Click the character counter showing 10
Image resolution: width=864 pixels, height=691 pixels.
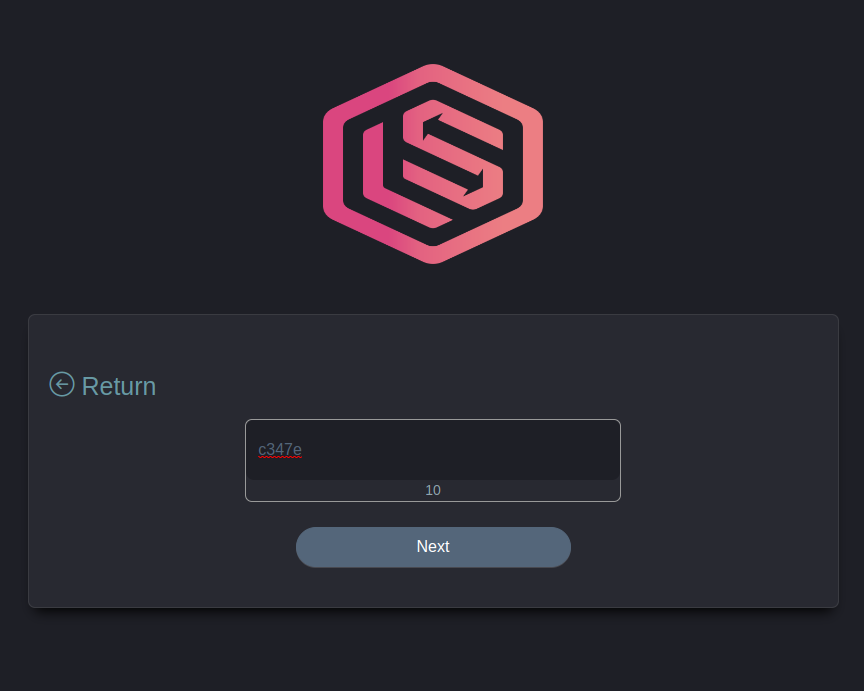(433, 490)
